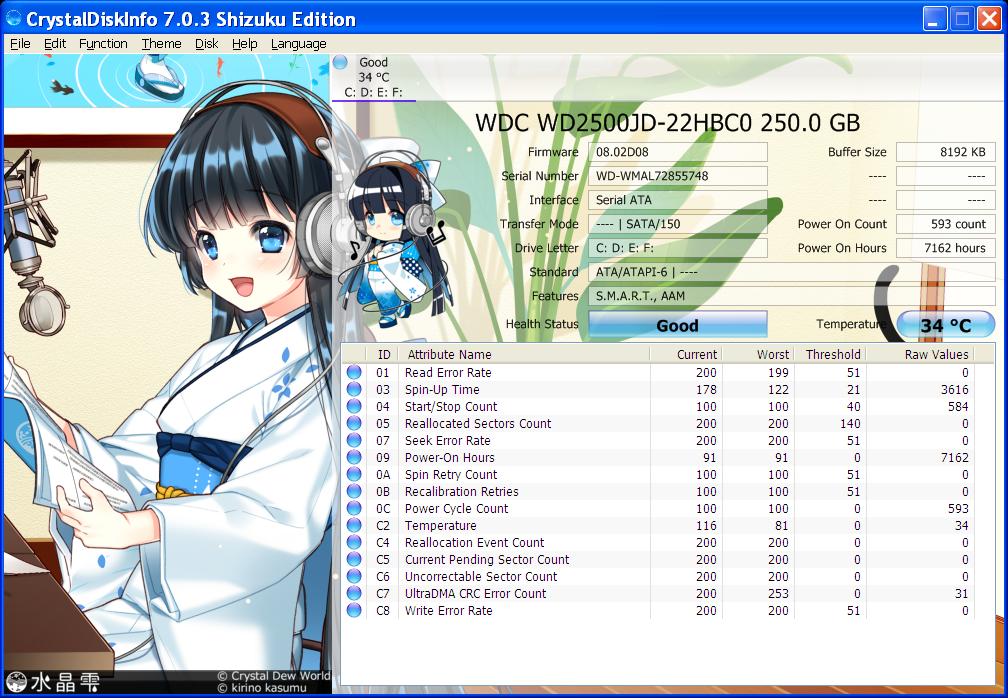Click the Firmware field 08.02D08

(x=678, y=152)
